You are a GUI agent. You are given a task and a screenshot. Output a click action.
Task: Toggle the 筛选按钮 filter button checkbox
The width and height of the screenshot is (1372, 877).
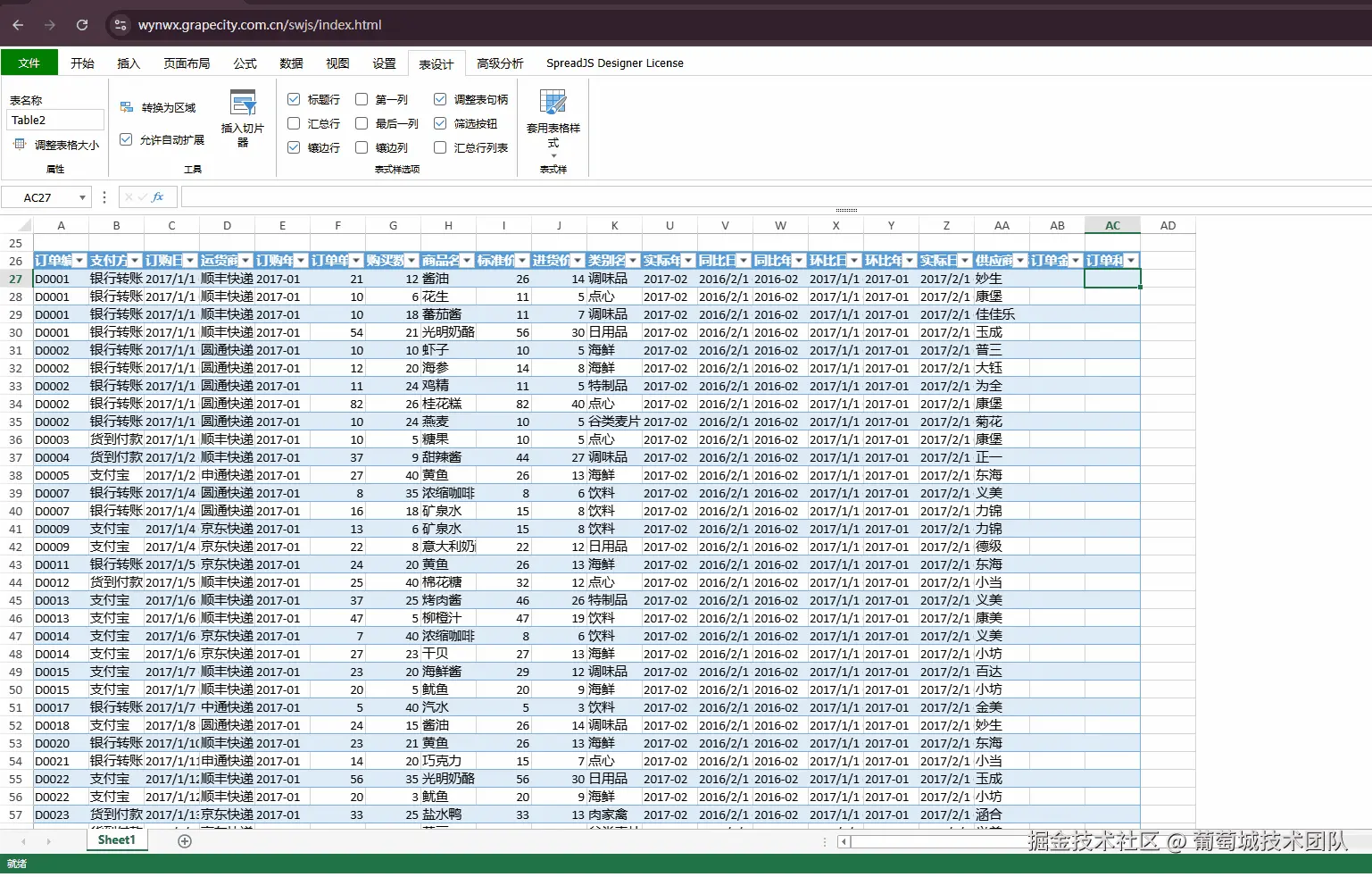coord(440,123)
